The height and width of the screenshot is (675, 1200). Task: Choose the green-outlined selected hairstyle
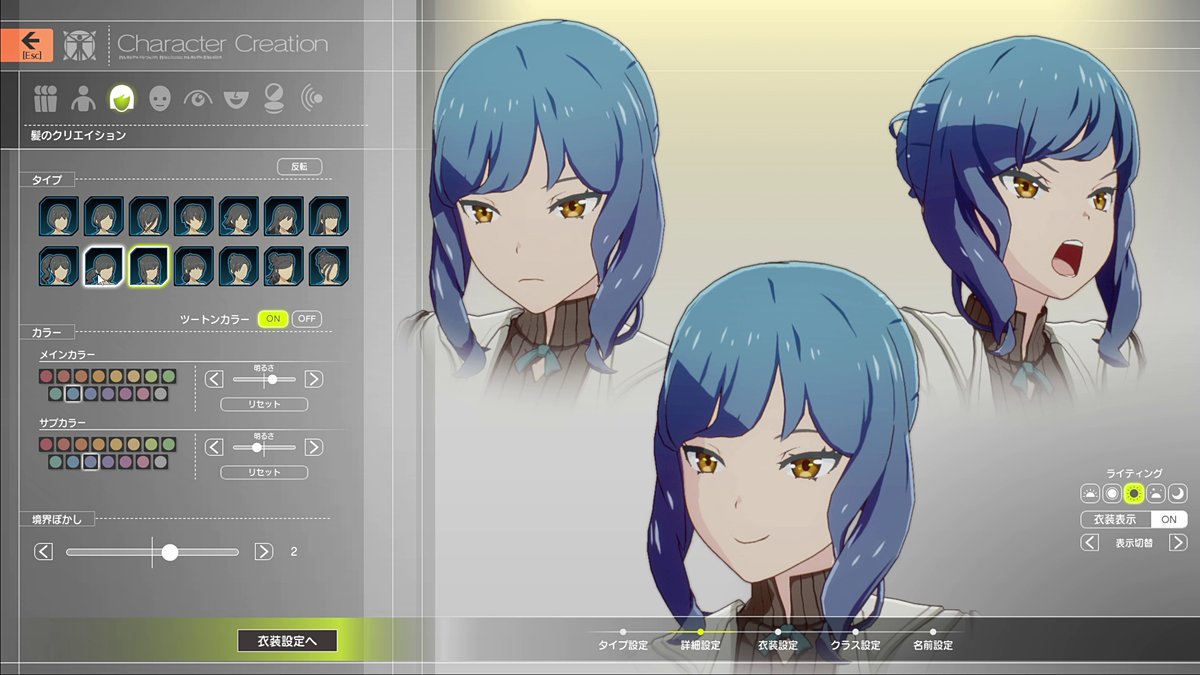pos(149,267)
